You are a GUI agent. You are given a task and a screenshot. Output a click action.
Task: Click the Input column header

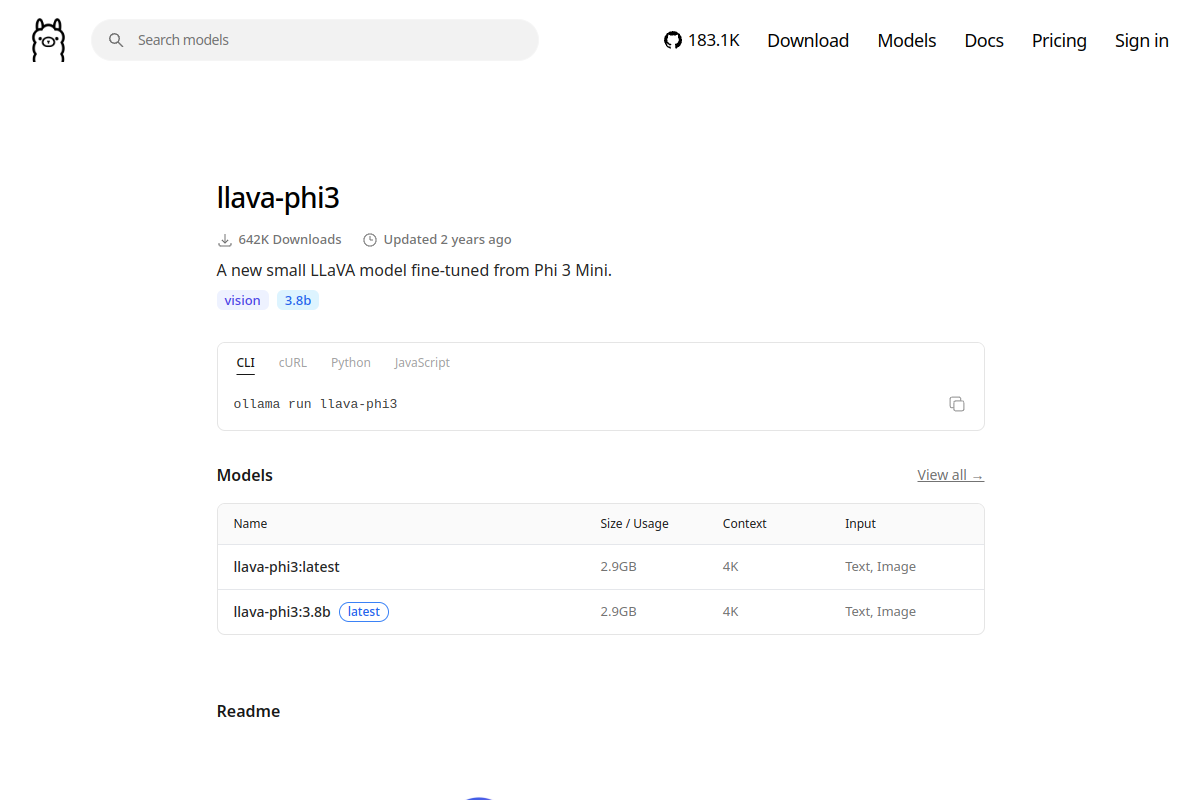860,524
